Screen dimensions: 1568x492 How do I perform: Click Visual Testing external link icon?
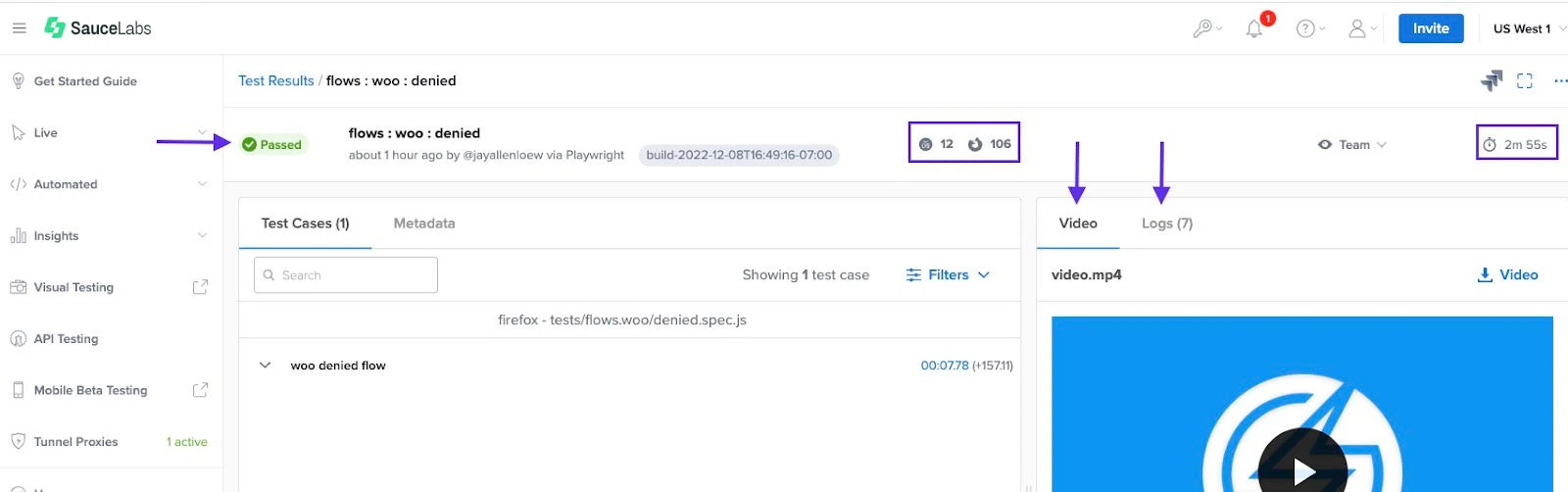[x=200, y=287]
